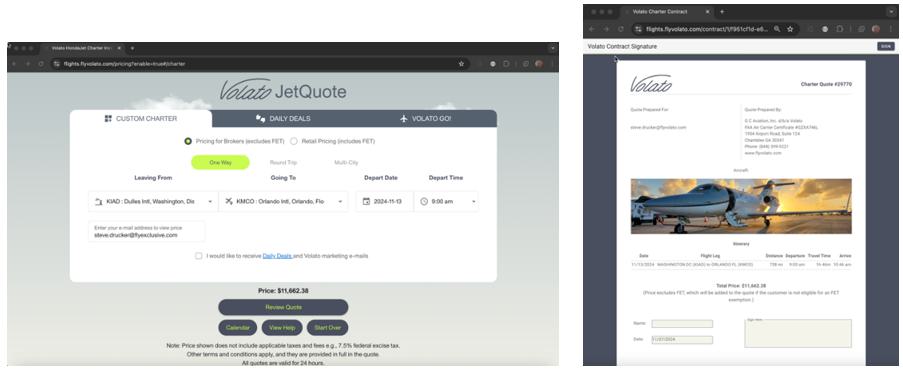Expand the Depart Time dropdown arrow
903x374 pixels.
(473, 202)
